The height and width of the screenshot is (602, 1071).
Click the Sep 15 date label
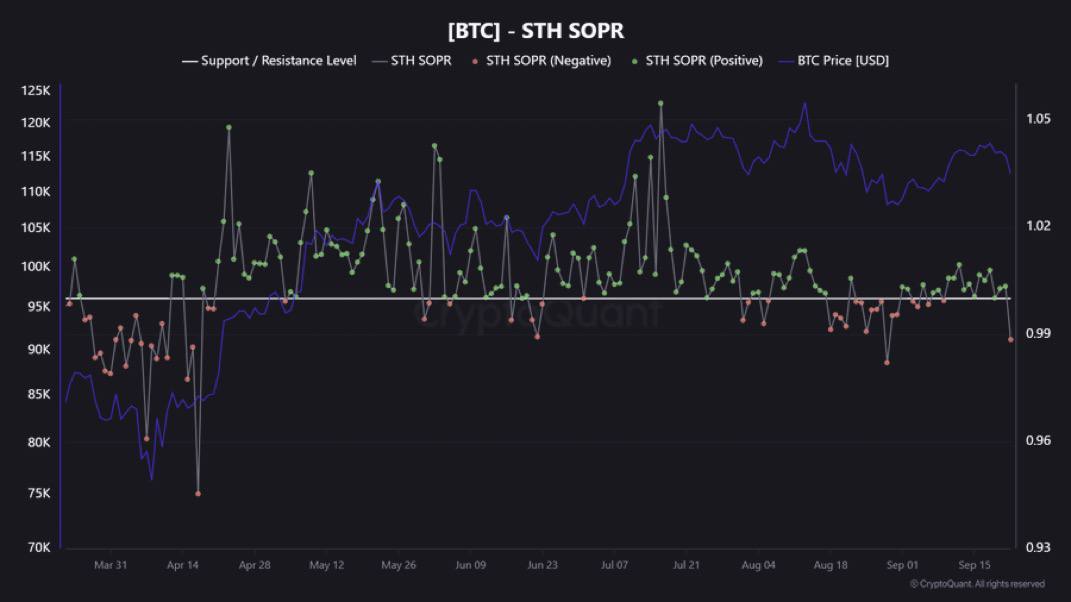[975, 565]
